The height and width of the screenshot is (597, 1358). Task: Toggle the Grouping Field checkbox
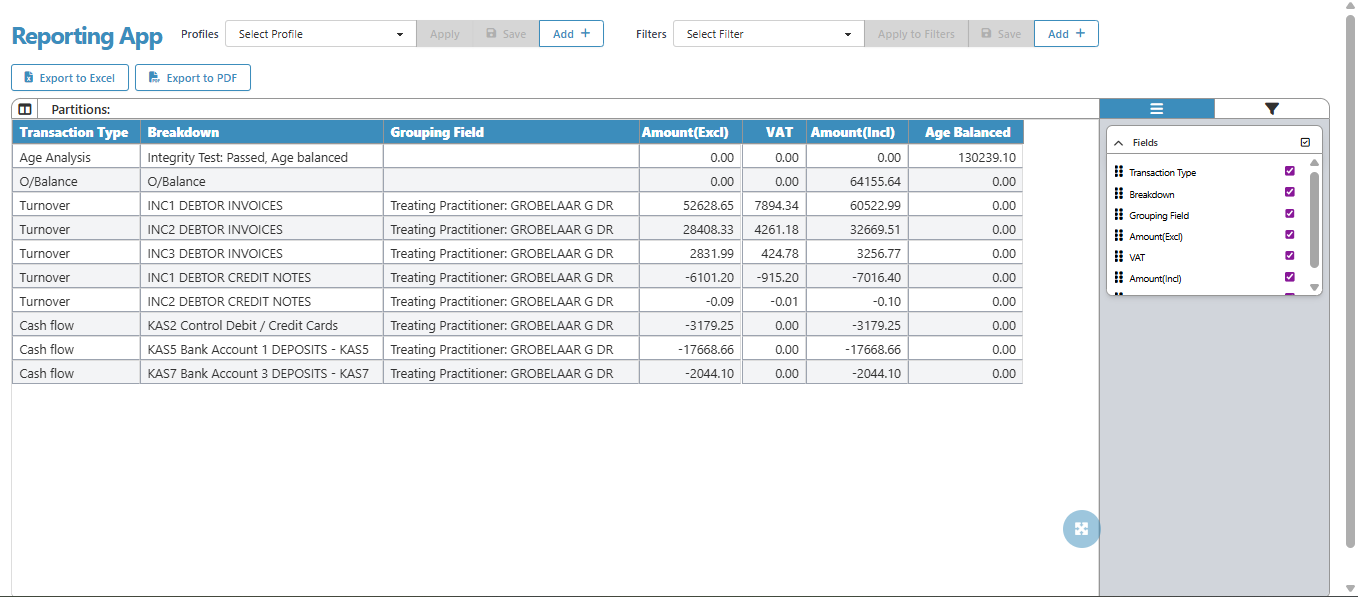[1289, 214]
